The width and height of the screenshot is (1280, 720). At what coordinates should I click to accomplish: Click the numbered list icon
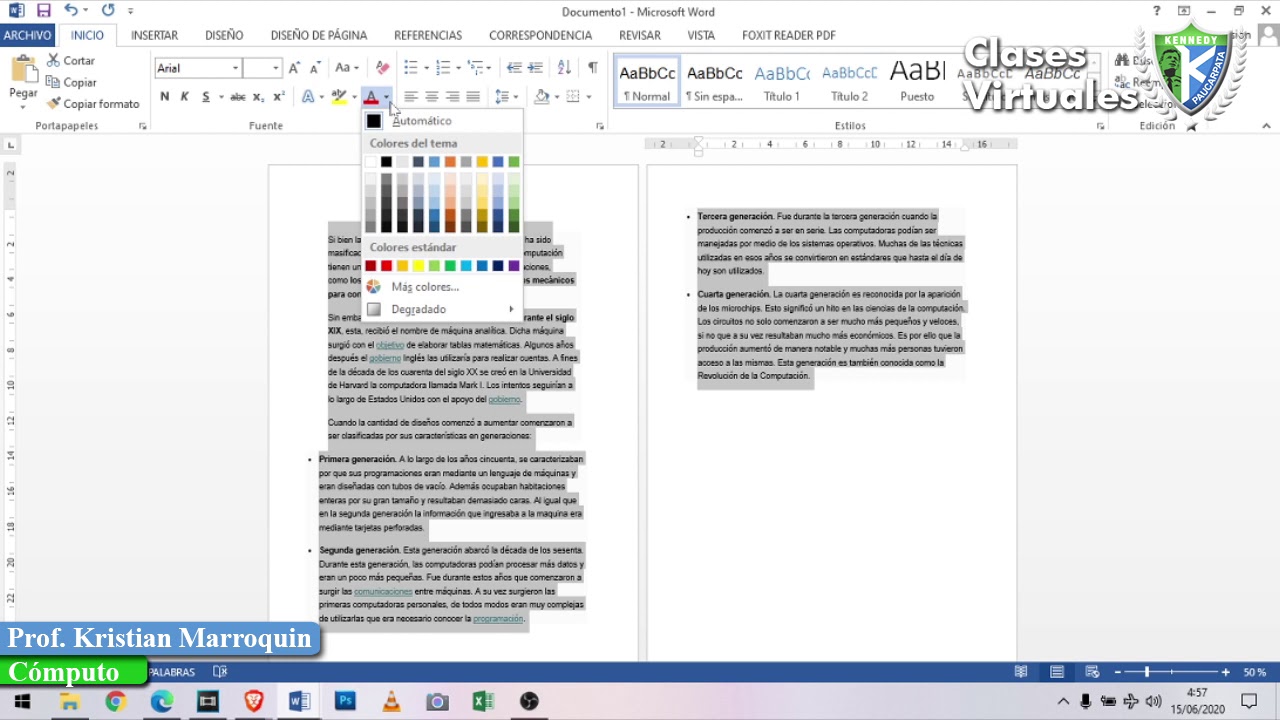click(443, 68)
